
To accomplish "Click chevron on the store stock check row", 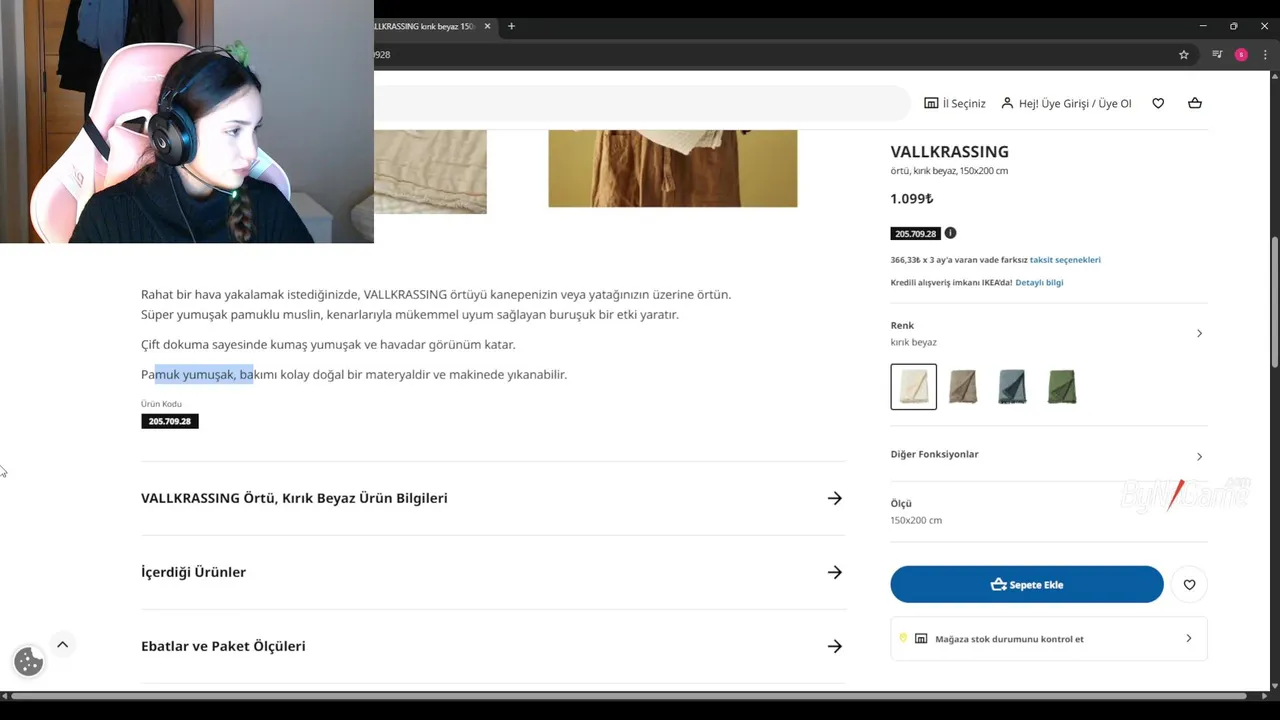I will click(1188, 638).
